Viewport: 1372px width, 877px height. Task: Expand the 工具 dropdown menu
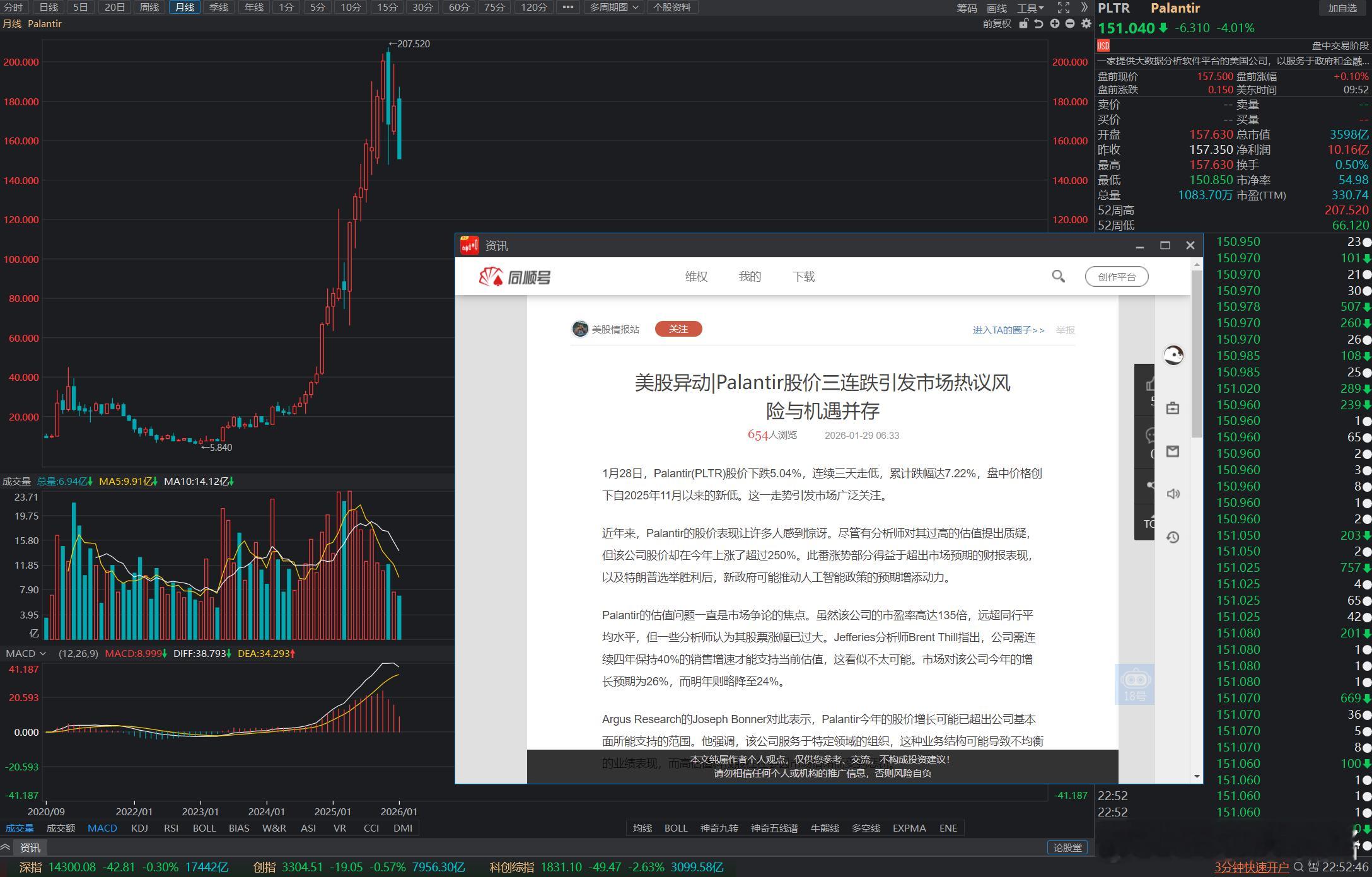[x=1030, y=8]
